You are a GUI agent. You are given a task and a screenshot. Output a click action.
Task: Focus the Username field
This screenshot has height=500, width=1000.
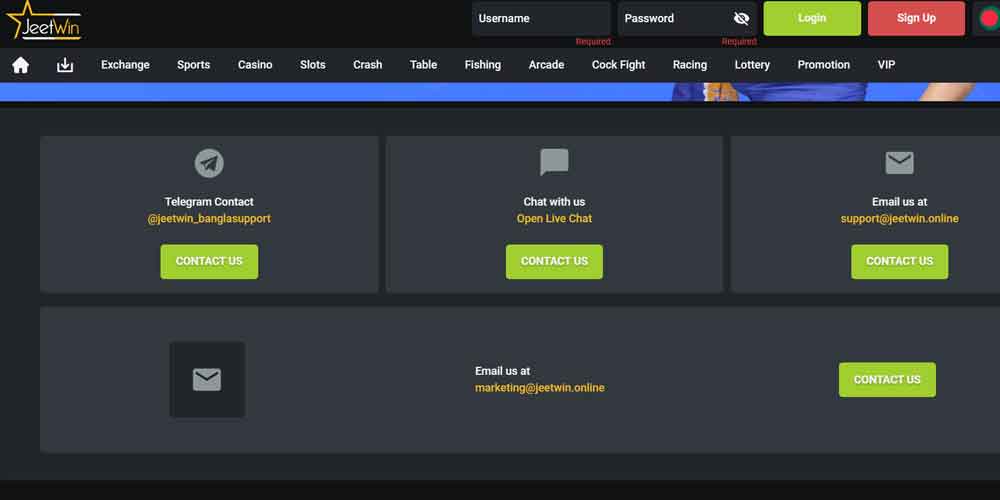(x=541, y=18)
